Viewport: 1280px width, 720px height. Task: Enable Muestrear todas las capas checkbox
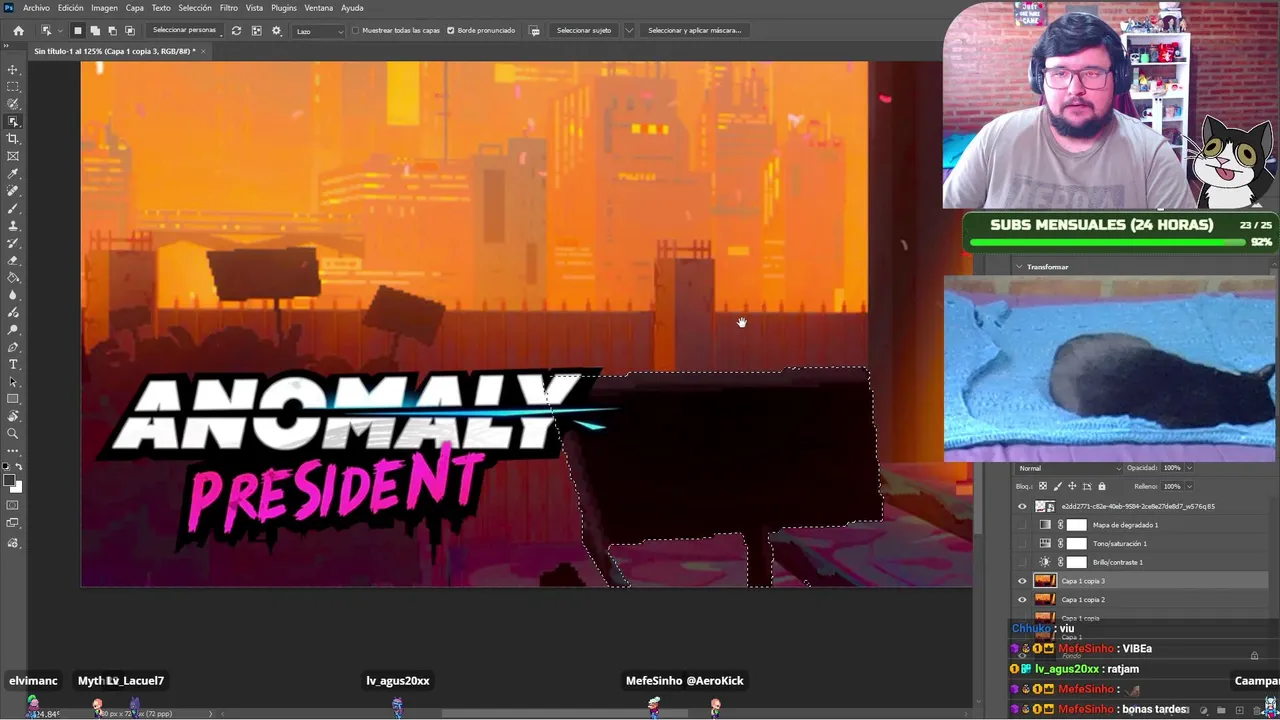[357, 31]
